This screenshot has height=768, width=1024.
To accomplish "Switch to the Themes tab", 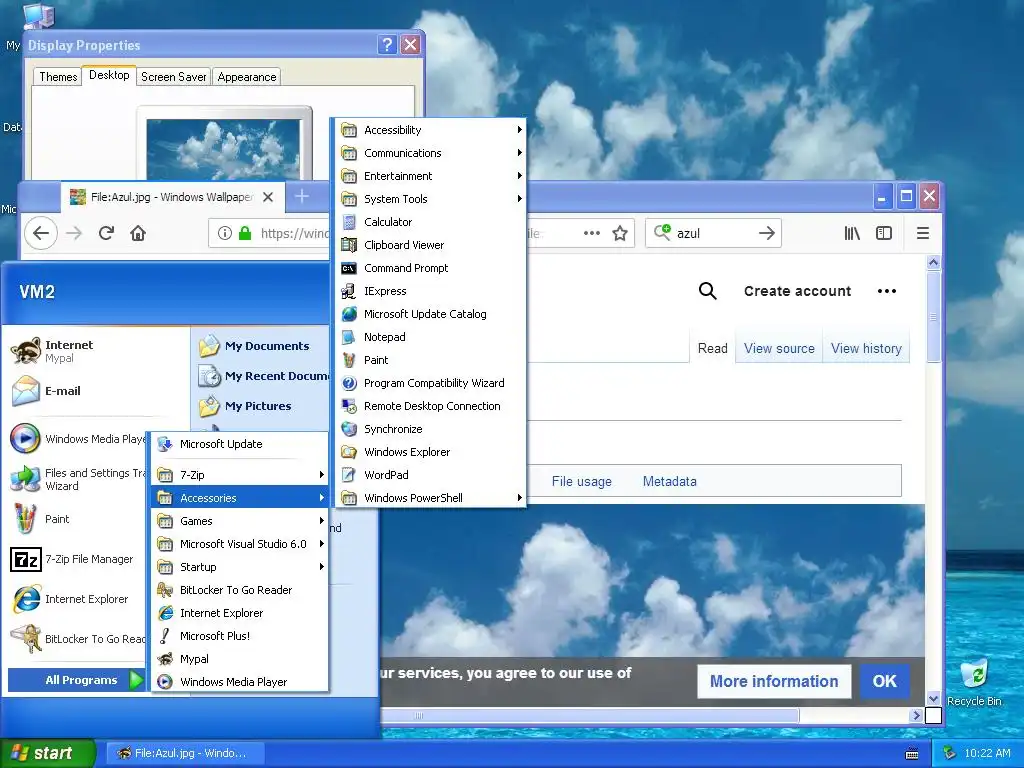I will pos(58,76).
